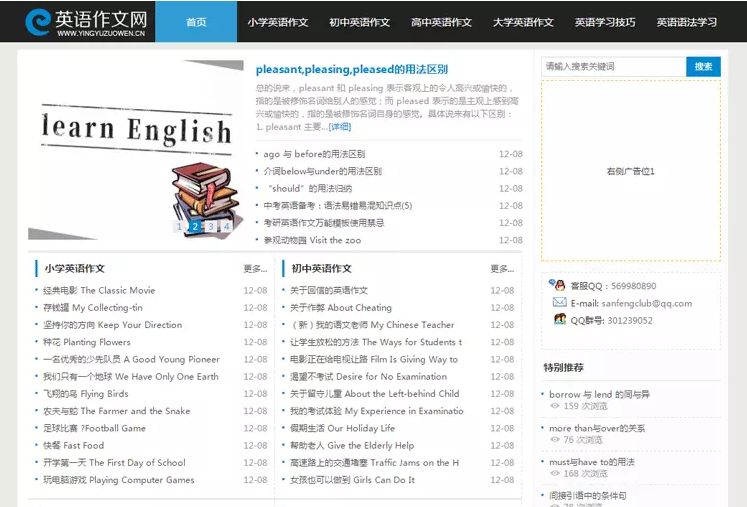747x507 pixels.
Task: Click the 英语作文网 site logo
Action: coord(86,22)
